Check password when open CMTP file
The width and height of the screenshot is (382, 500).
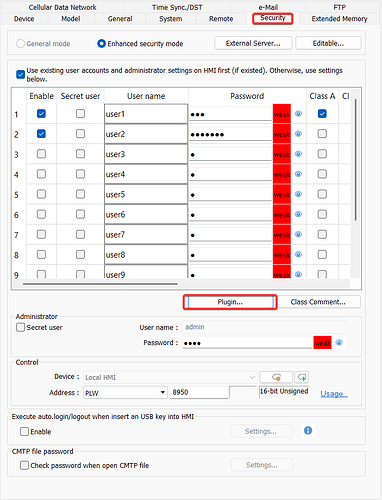[24, 465]
